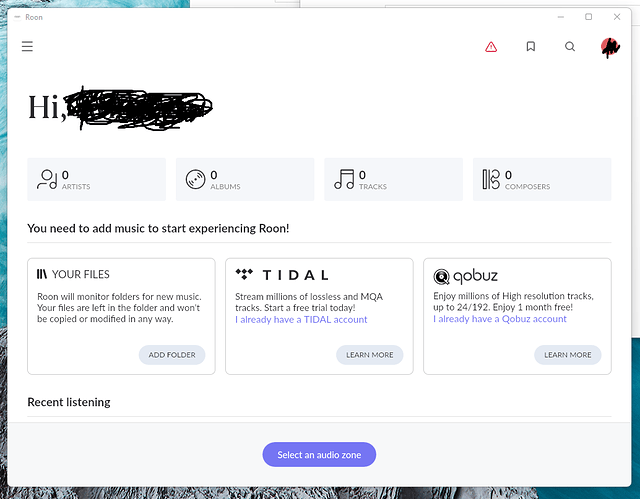Click the 'Stream millions of lossless' text
Image resolution: width=640 pixels, height=499 pixels.
click(309, 302)
